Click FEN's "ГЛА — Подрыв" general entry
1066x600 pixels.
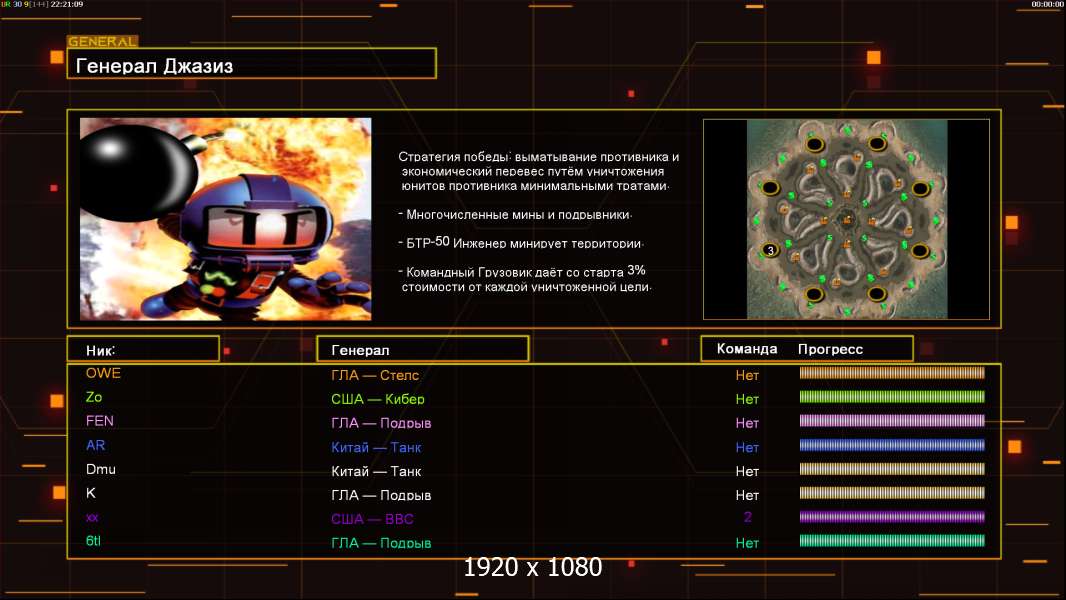point(381,423)
